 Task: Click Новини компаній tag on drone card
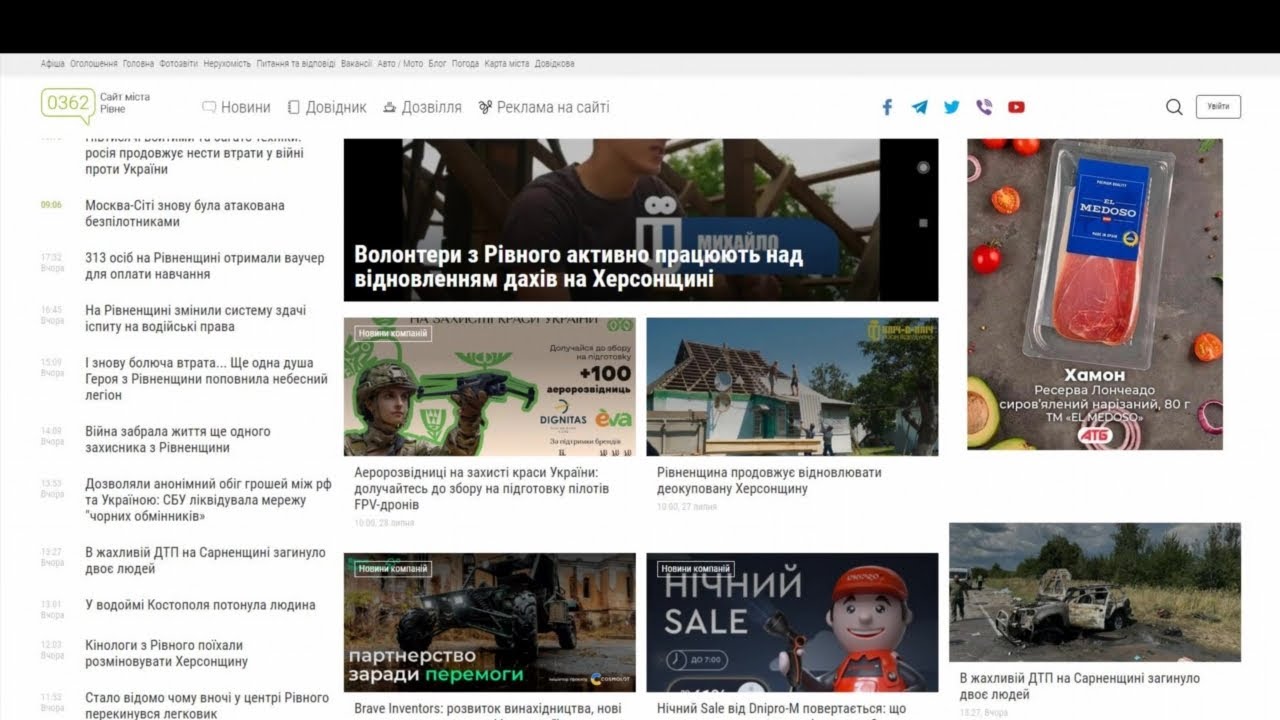pyautogui.click(x=393, y=334)
